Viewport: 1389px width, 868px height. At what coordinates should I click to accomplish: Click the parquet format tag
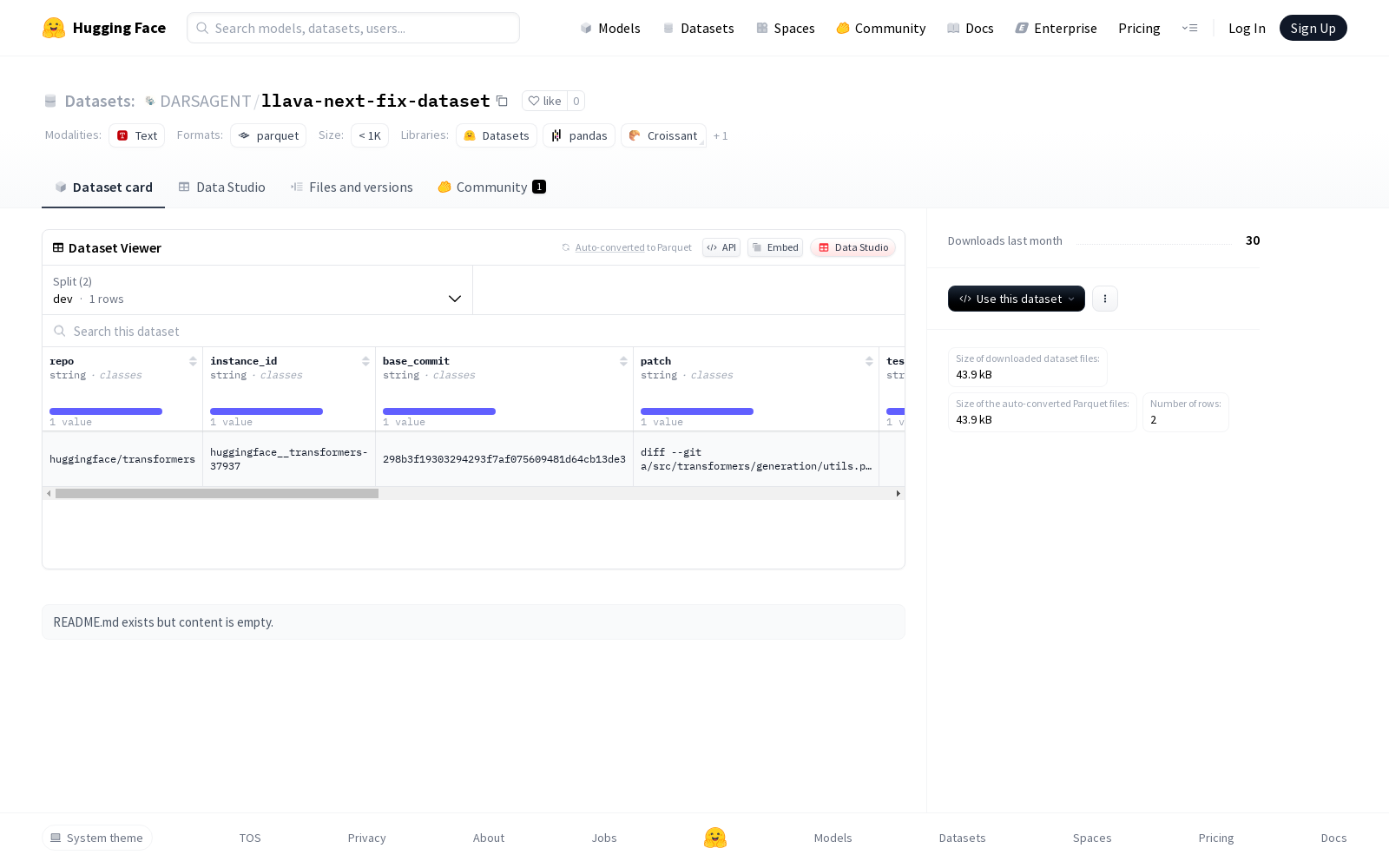click(x=268, y=135)
